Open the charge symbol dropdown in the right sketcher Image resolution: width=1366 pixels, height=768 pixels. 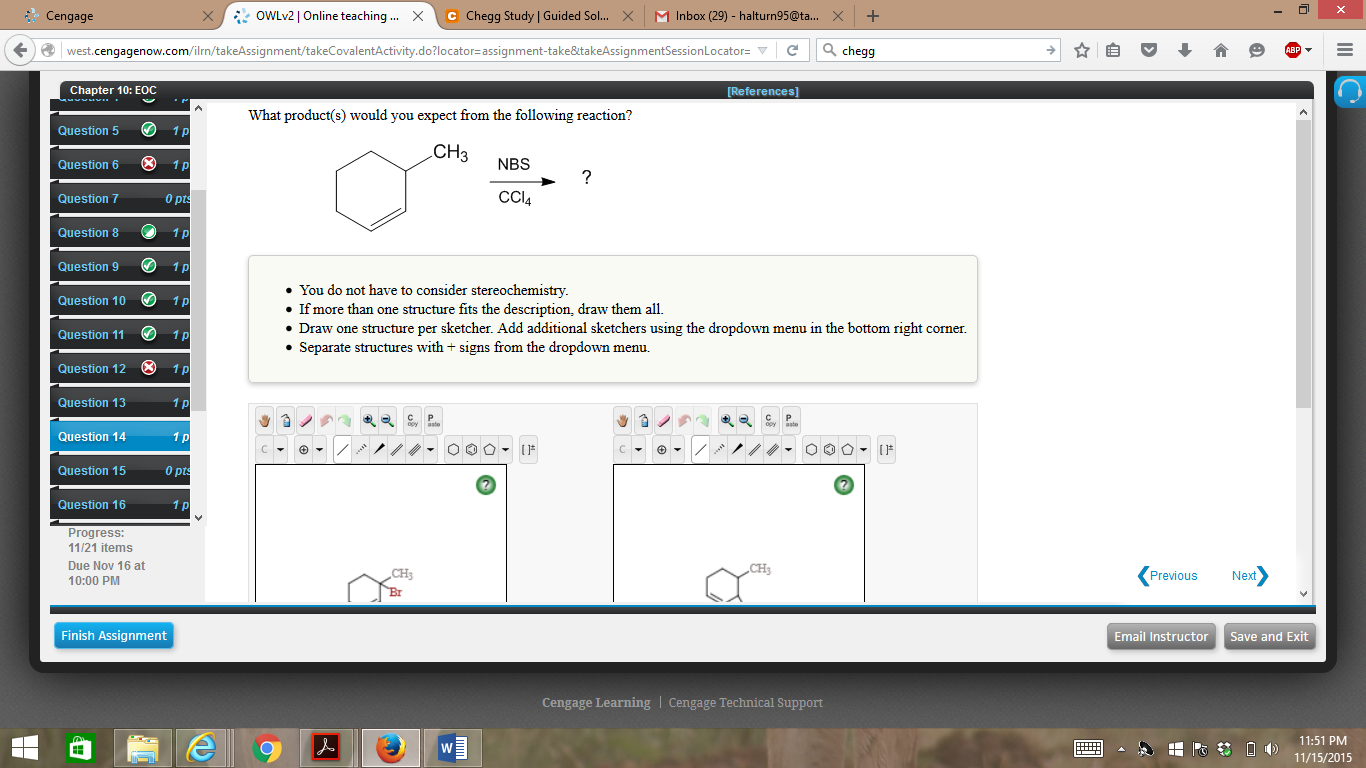678,449
